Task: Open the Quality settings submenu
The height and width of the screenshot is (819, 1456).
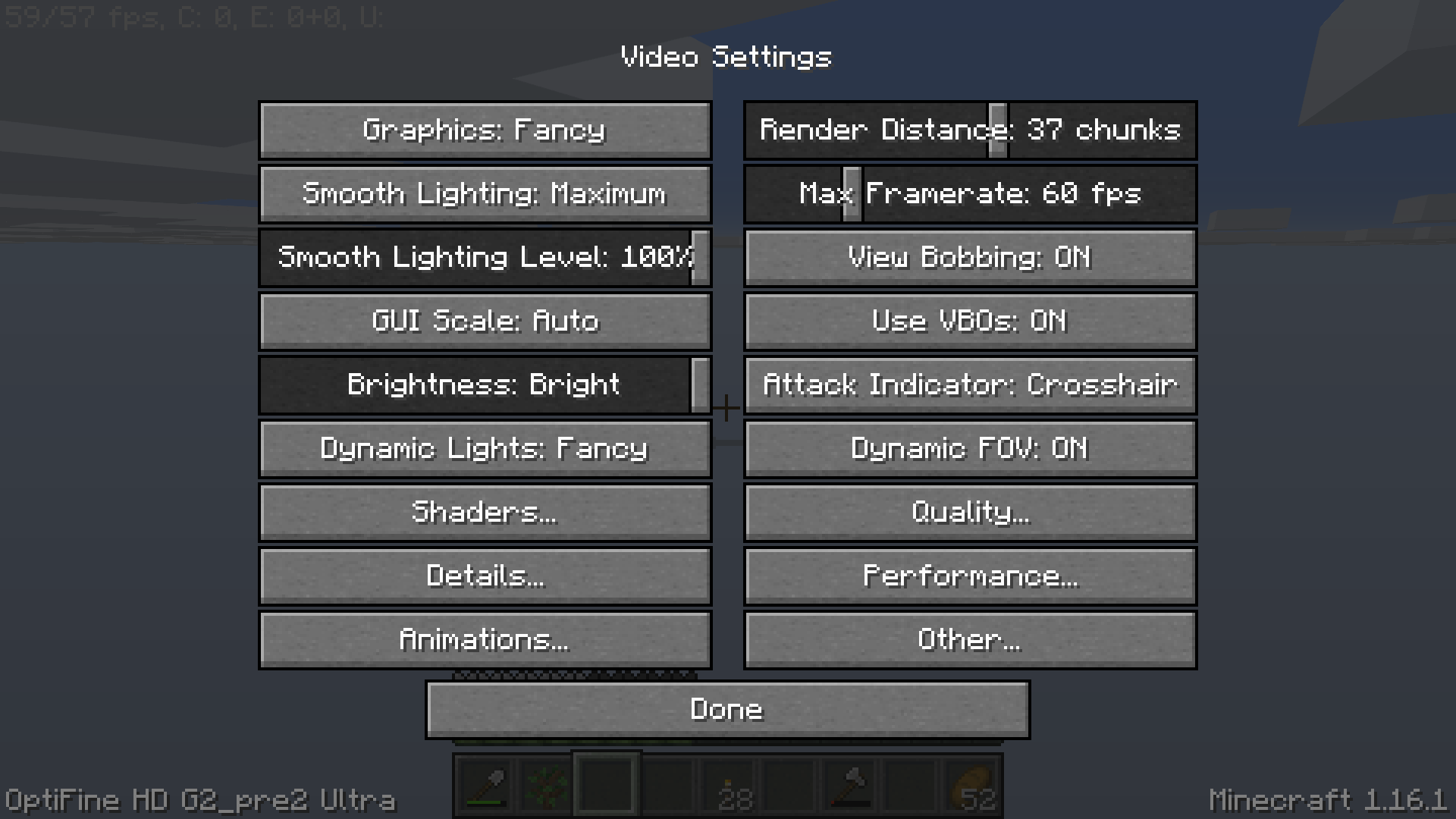Action: click(971, 513)
